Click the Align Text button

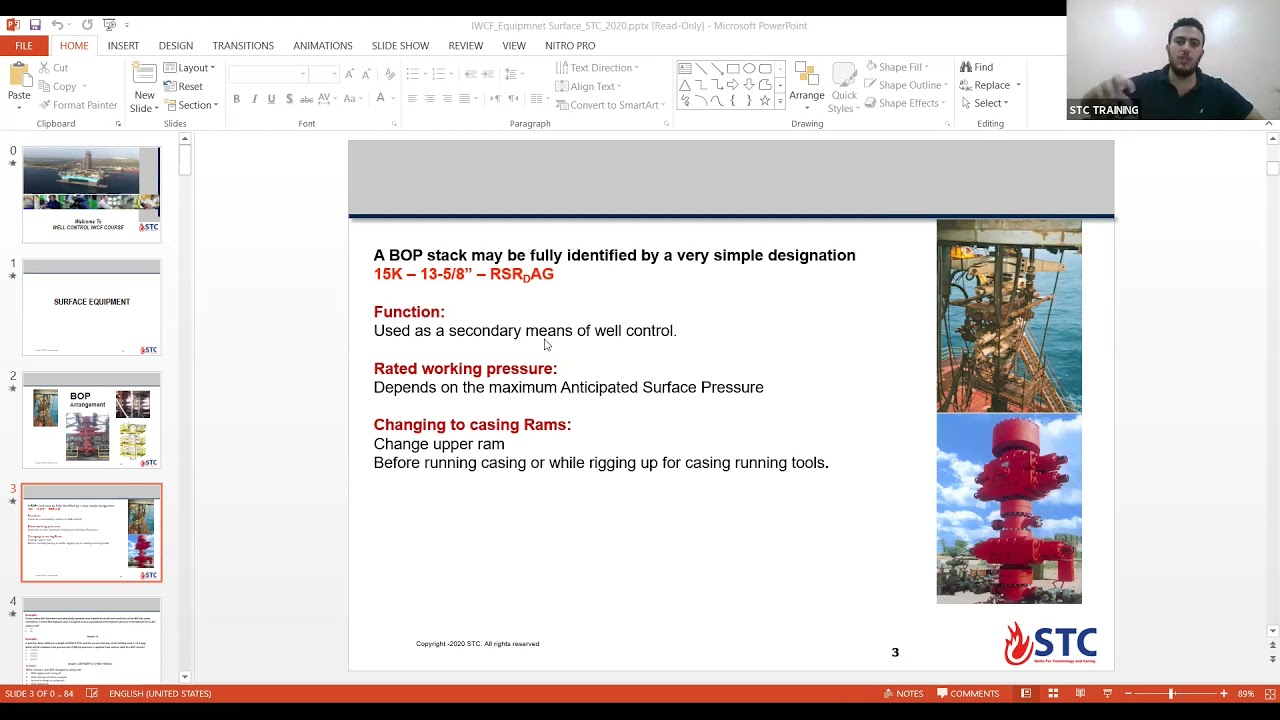pos(588,86)
